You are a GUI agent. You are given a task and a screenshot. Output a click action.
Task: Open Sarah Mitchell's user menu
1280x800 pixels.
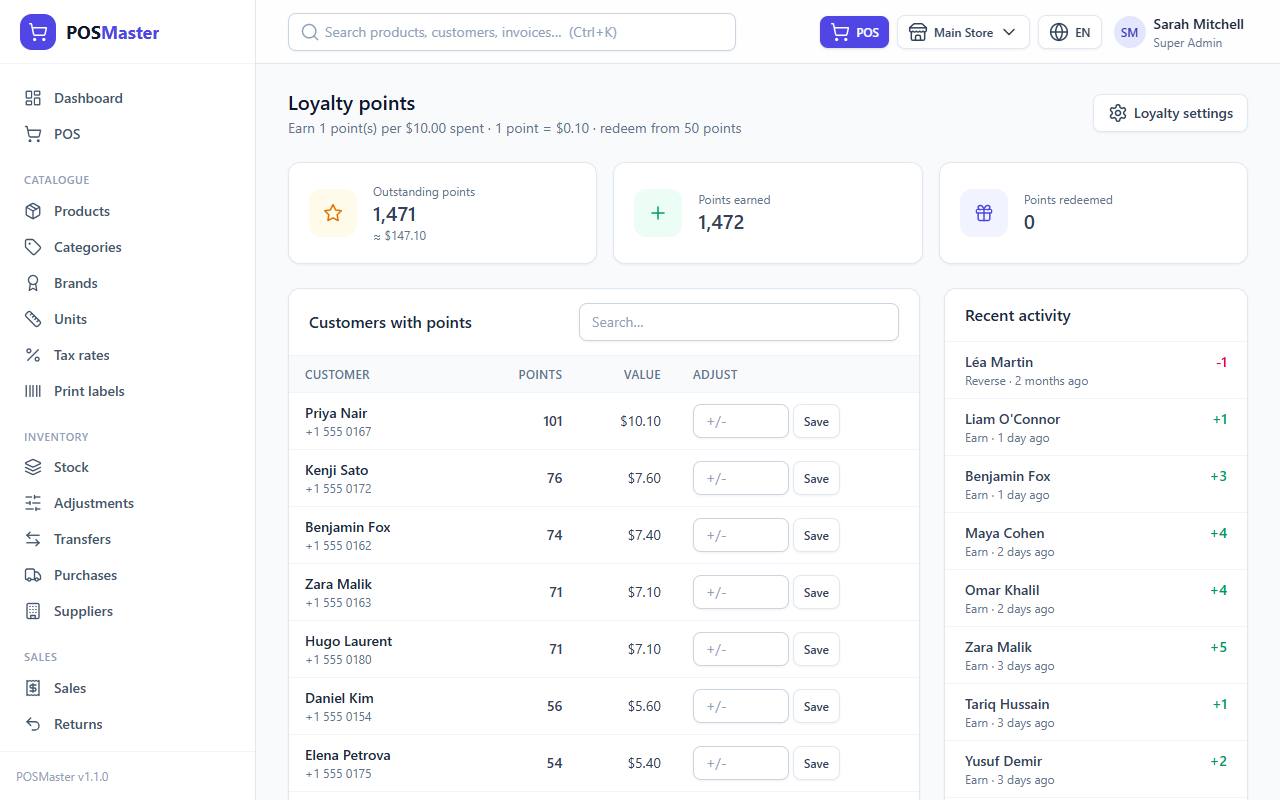tap(1179, 32)
